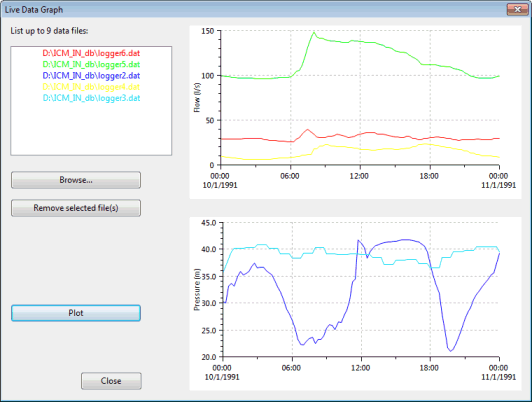The image size is (532, 402).
Task: Click the green flow curve peak
Action: click(314, 33)
